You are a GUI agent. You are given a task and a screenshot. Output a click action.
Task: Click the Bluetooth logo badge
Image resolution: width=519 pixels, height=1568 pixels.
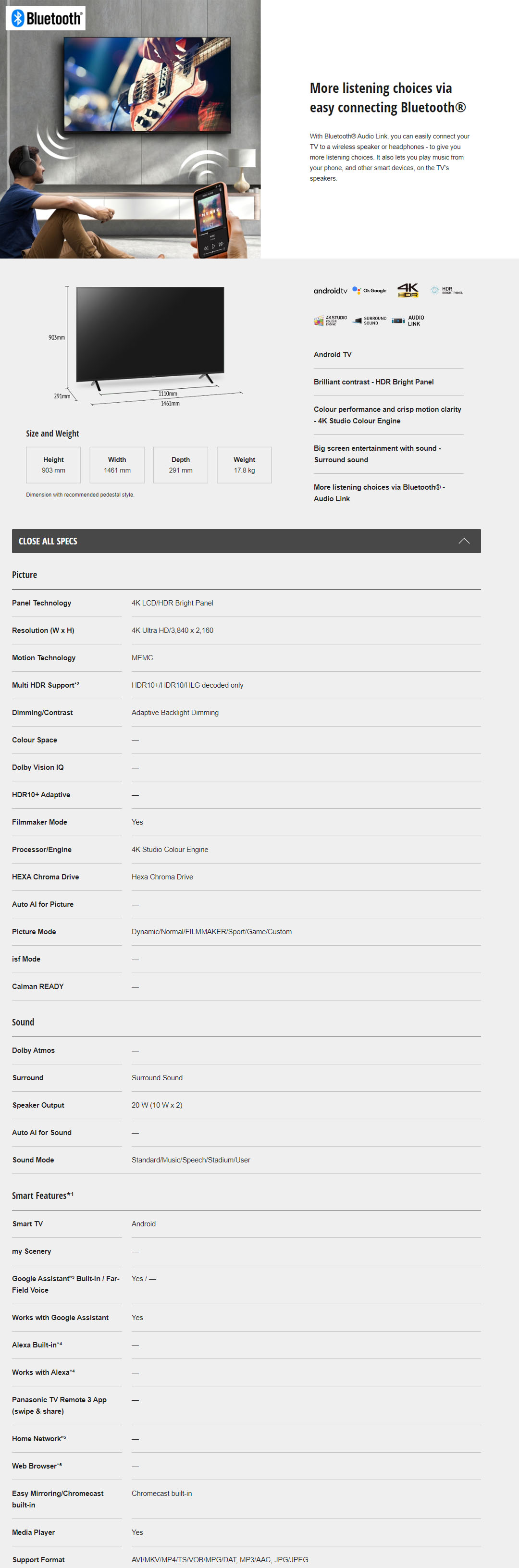pos(46,18)
